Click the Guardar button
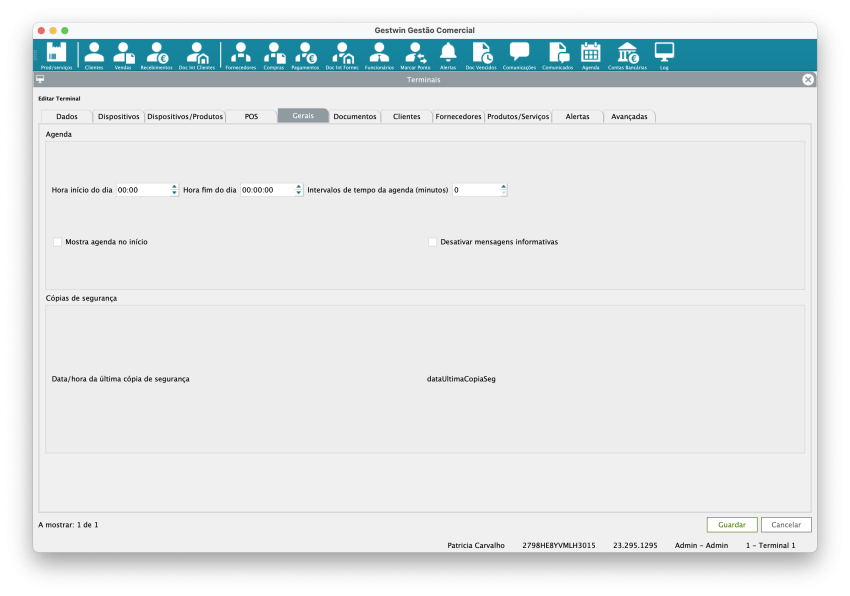This screenshot has width=850, height=596. click(x=731, y=525)
